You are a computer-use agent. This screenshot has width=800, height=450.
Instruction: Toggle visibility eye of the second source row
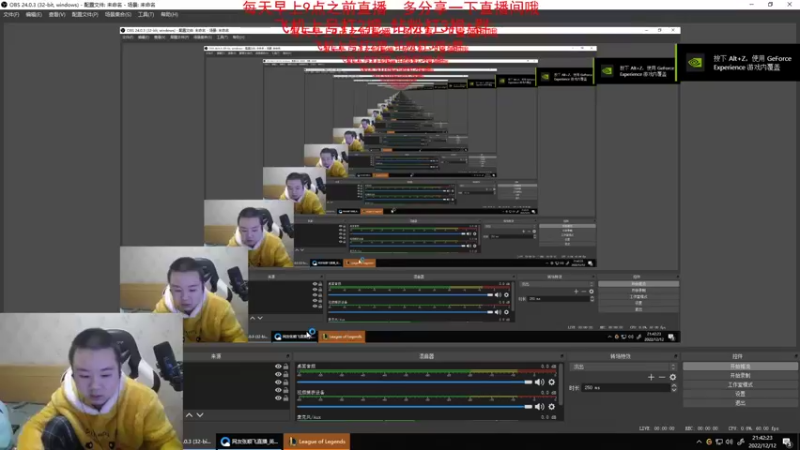[278, 374]
